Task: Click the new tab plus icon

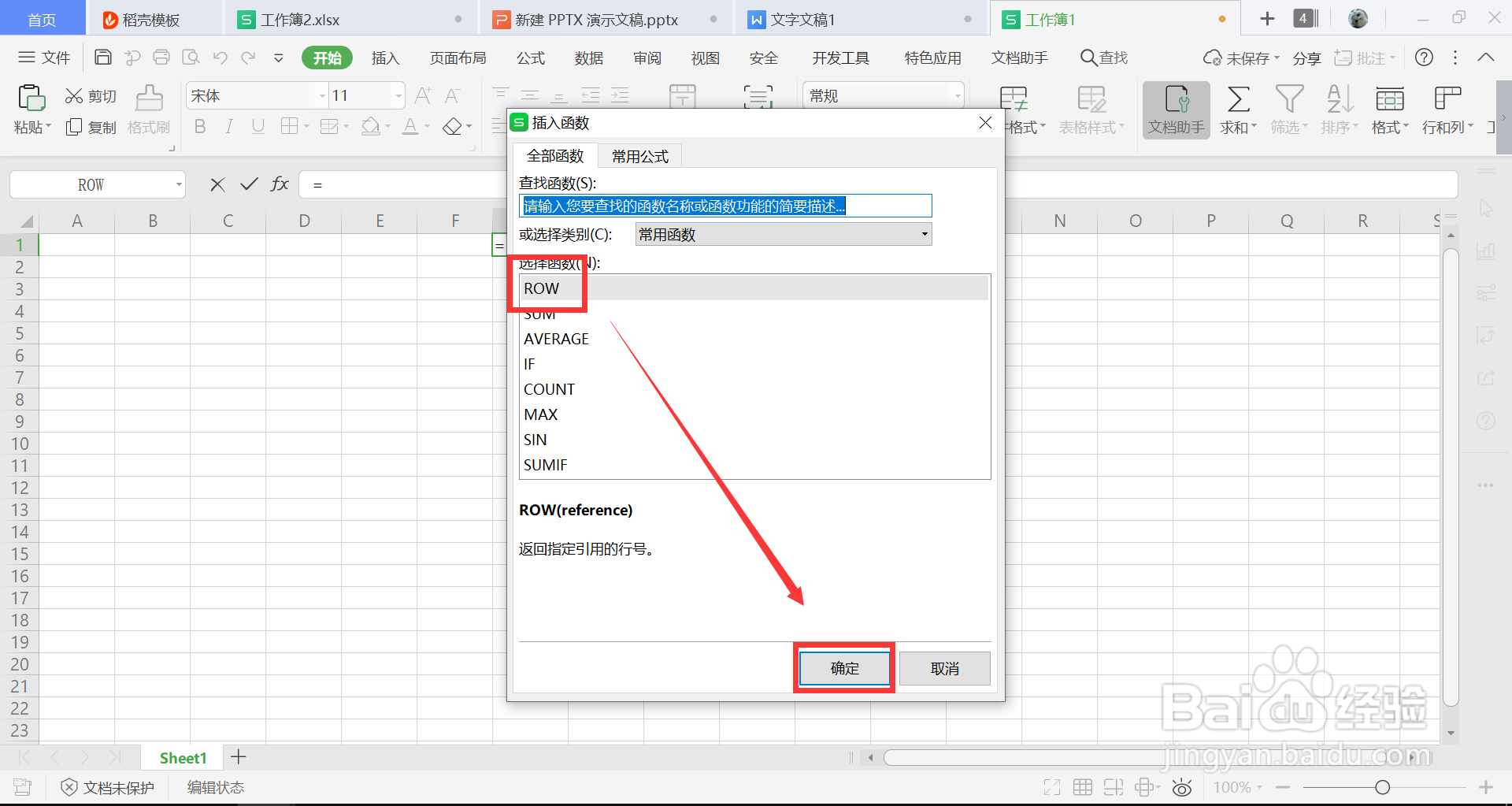Action: point(1267,19)
